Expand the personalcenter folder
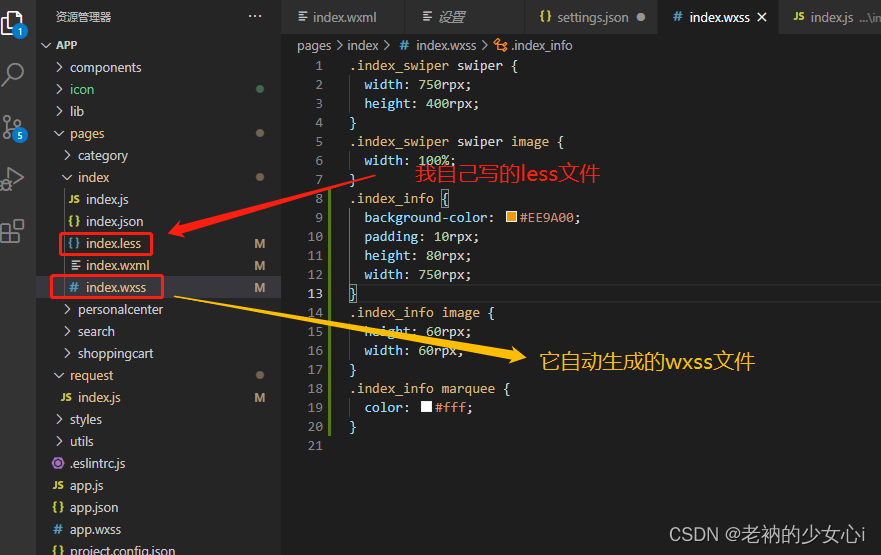This screenshot has width=881, height=555. [67, 309]
